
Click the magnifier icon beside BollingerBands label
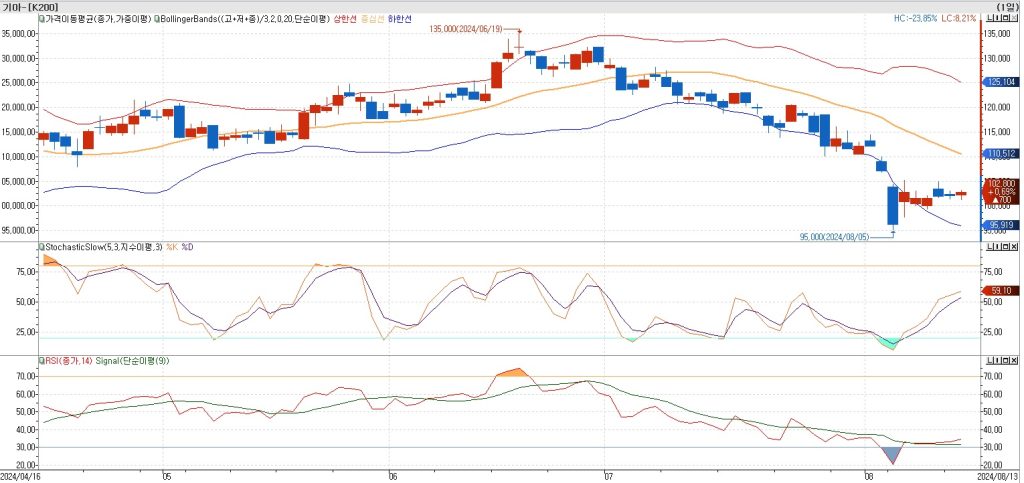coord(156,18)
